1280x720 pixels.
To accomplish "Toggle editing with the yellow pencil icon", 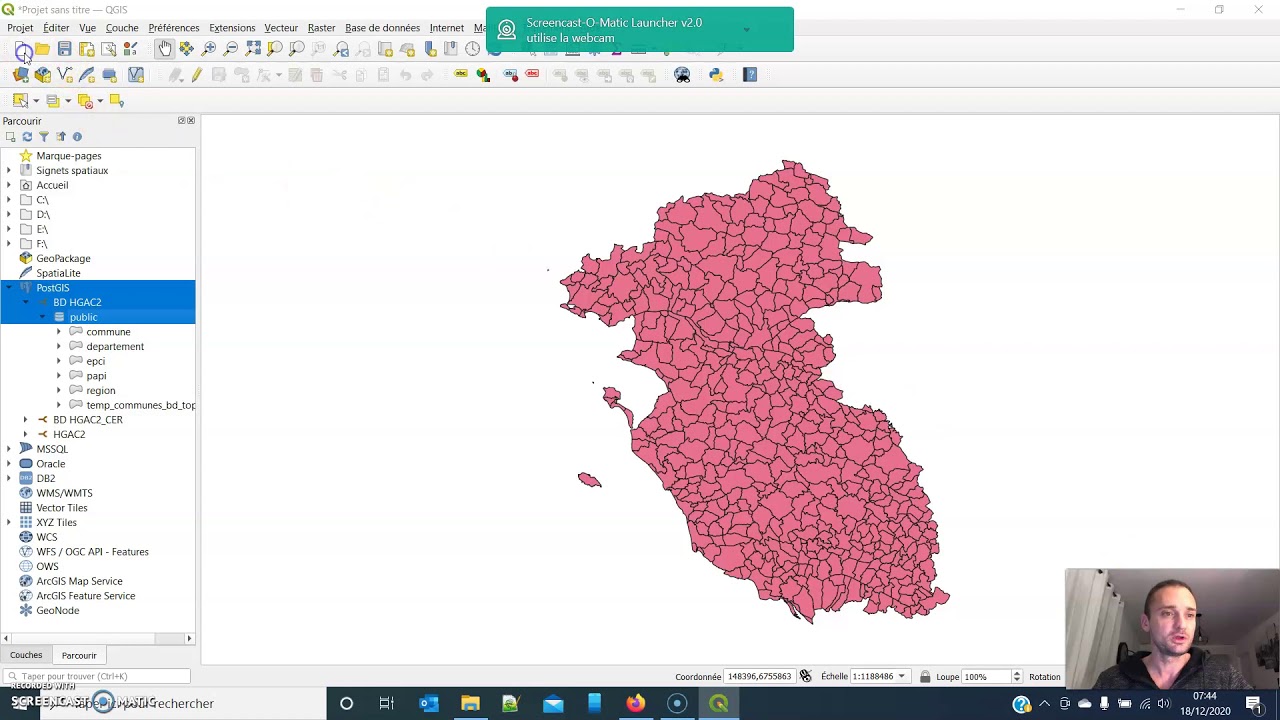I will coord(197,75).
